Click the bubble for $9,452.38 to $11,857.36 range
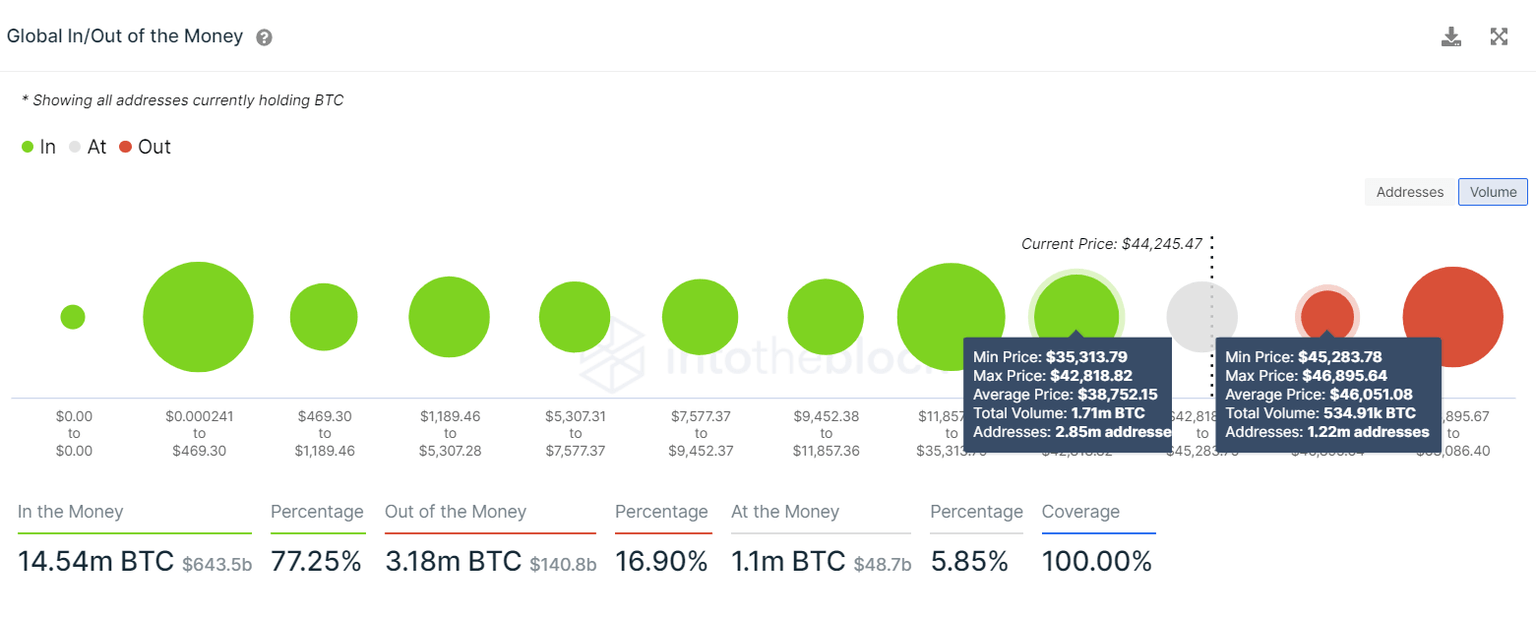The image size is (1536, 619). [825, 316]
